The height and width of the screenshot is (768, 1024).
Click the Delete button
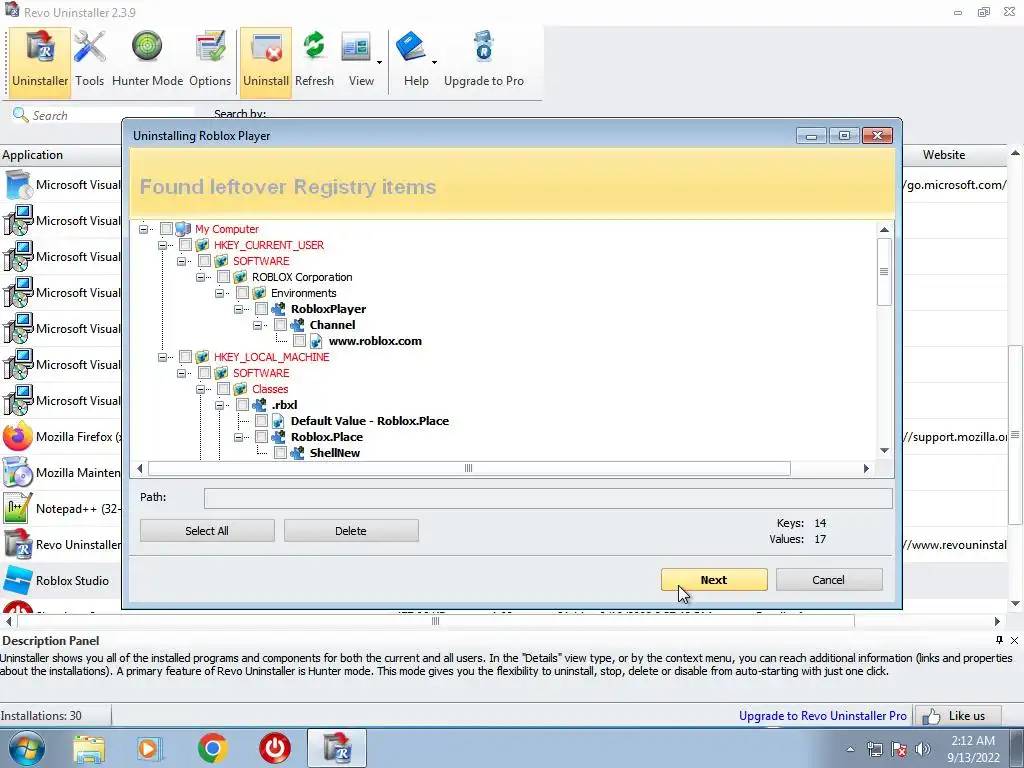coord(351,531)
